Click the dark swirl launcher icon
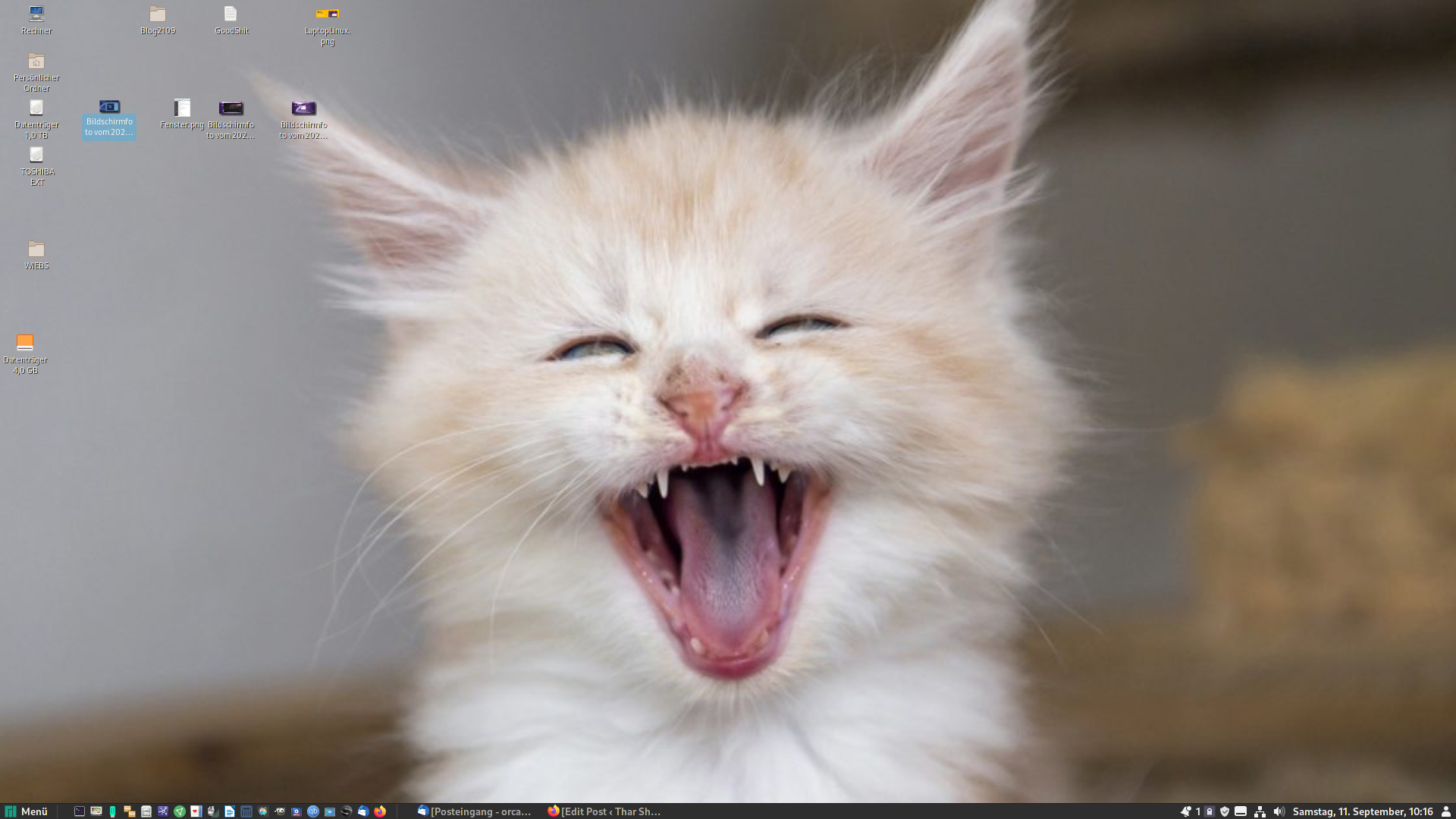Screen dimensions: 1456x819 coord(347,811)
